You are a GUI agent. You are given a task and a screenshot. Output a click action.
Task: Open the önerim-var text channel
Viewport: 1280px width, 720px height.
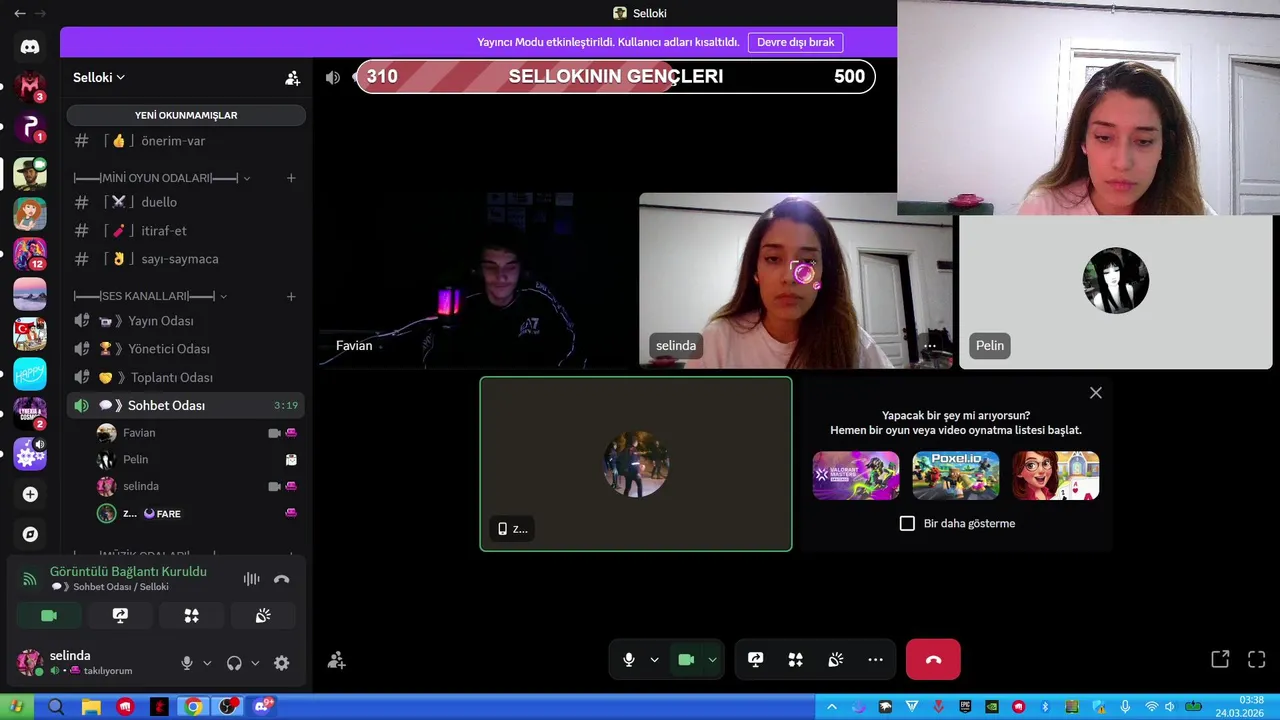pyautogui.click(x=186, y=141)
